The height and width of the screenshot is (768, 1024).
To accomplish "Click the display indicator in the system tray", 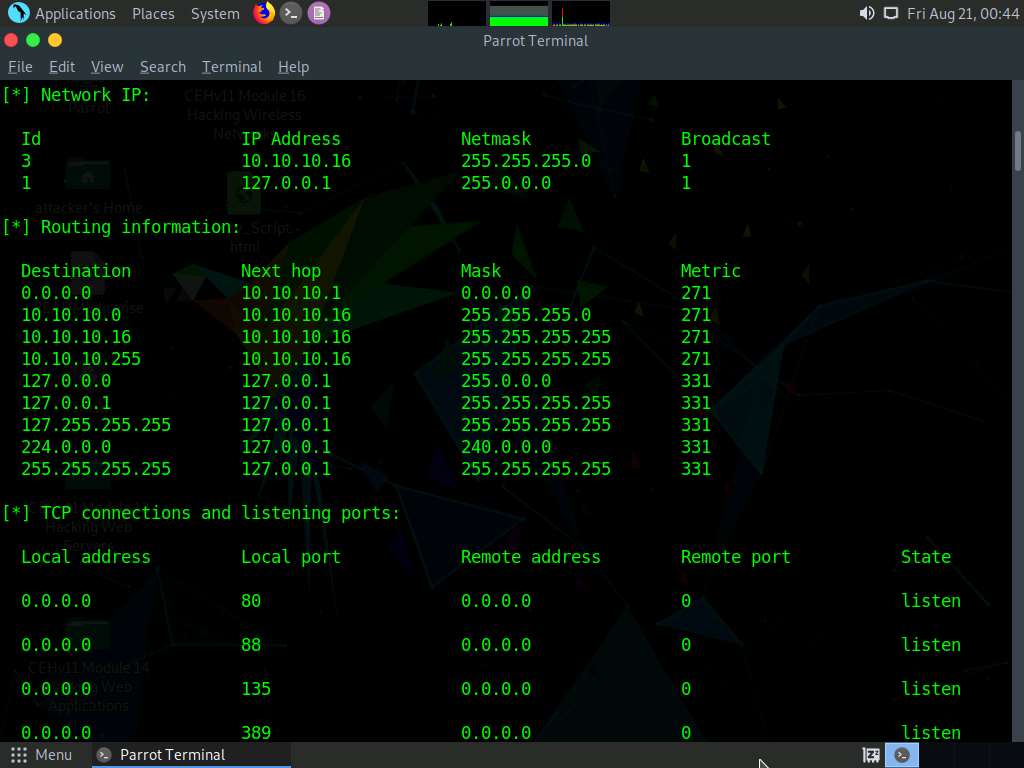I will click(x=891, y=14).
